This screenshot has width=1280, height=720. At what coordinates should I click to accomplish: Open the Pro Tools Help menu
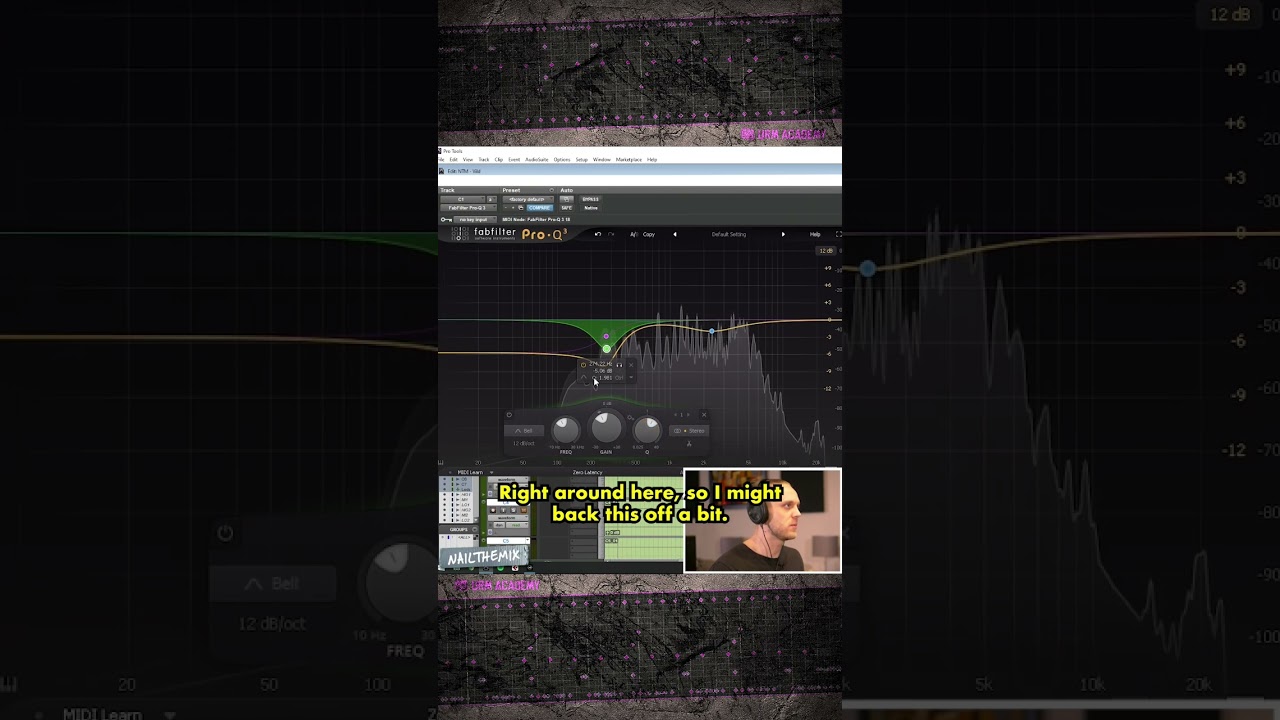[652, 160]
